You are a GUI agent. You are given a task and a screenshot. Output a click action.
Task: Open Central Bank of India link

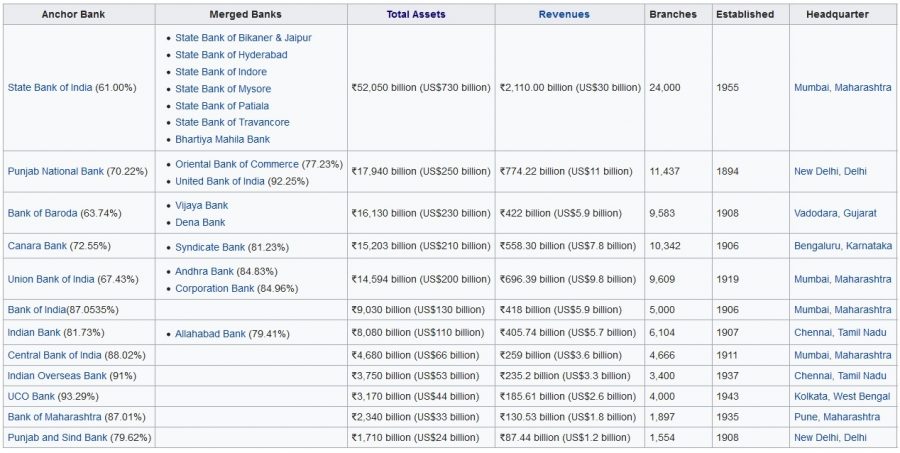click(x=55, y=355)
